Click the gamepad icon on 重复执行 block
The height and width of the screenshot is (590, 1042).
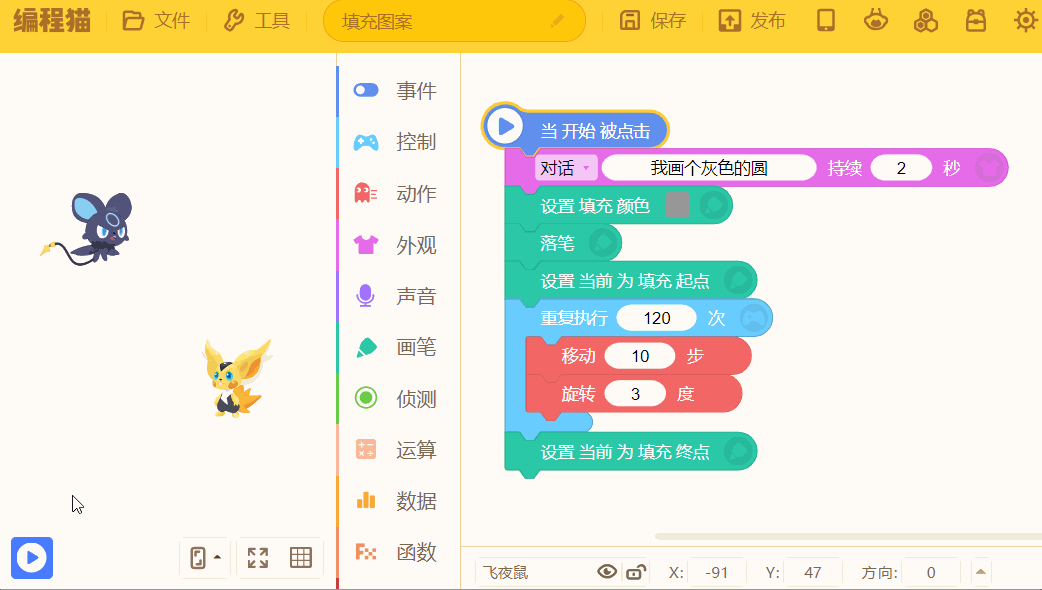754,318
